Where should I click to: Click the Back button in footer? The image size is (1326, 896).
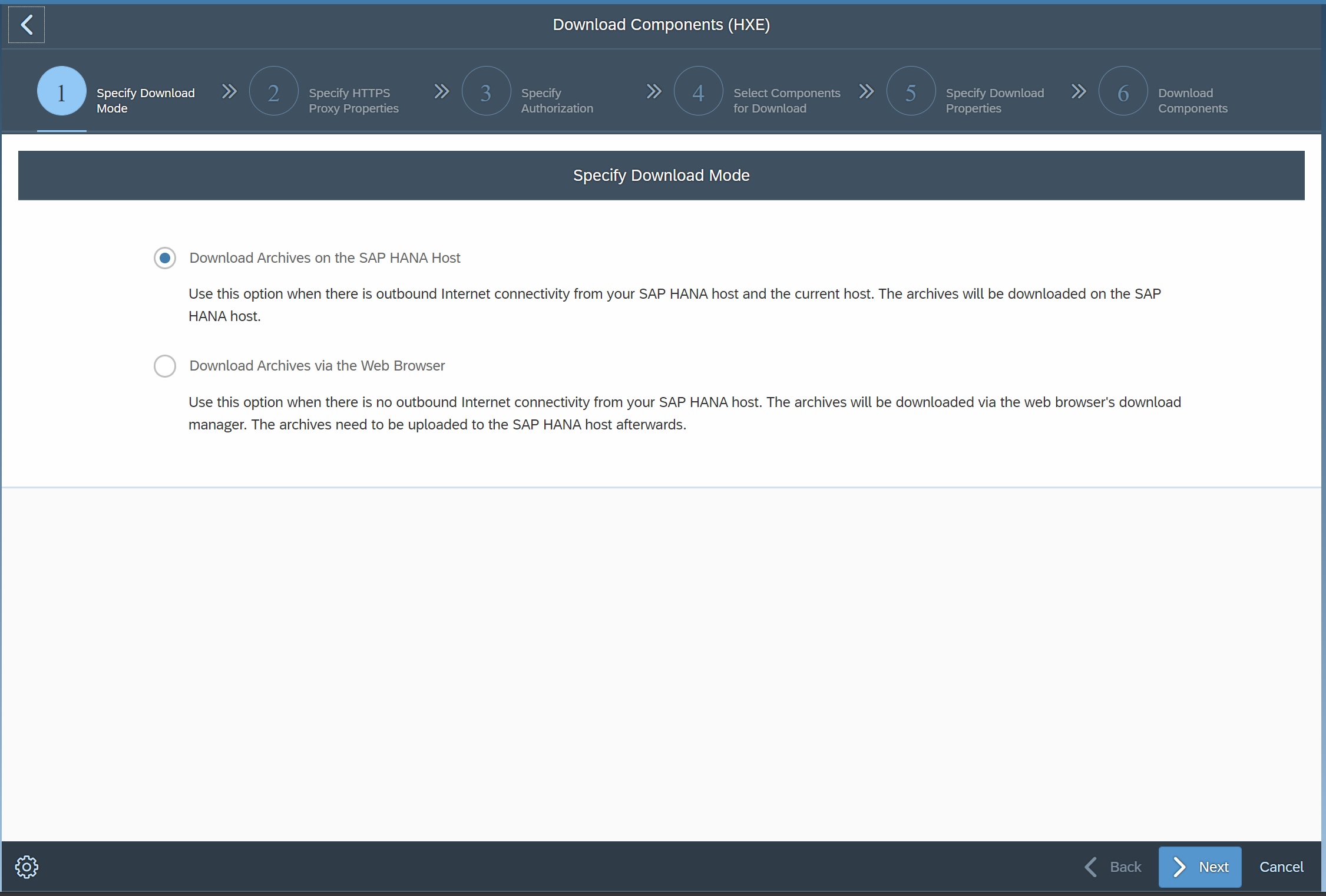[x=1113, y=867]
